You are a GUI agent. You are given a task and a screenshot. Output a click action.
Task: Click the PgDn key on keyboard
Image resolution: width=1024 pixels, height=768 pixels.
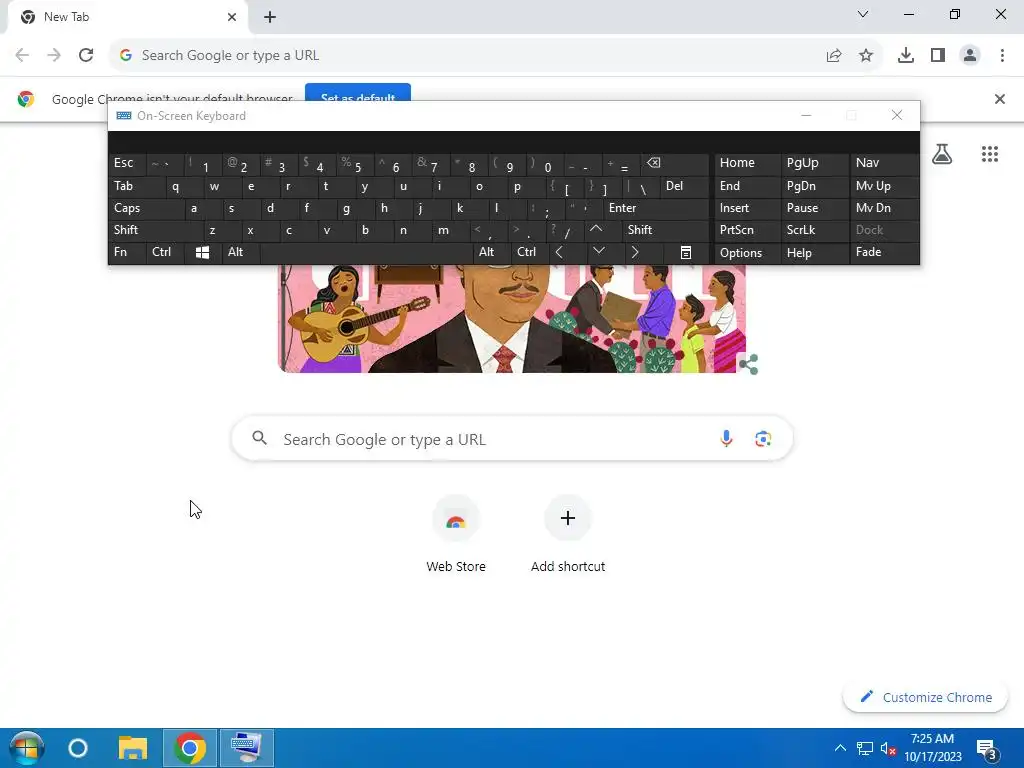(x=814, y=186)
